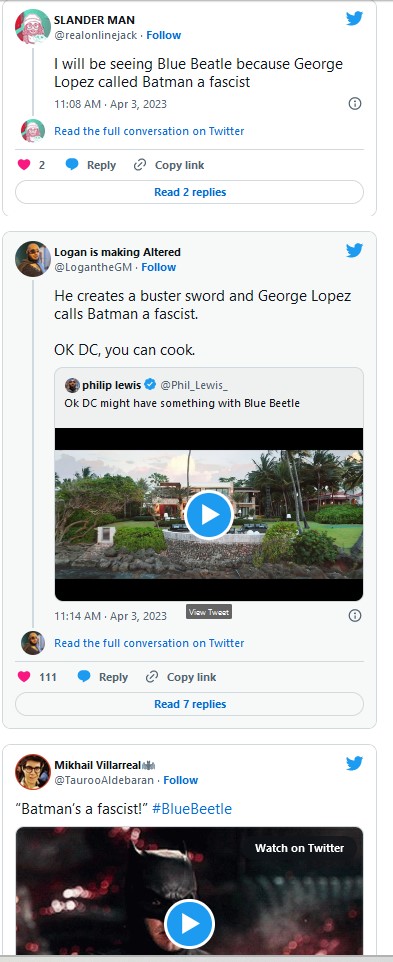Follow @realonlinejack
This screenshot has height=962, width=393.
(164, 36)
